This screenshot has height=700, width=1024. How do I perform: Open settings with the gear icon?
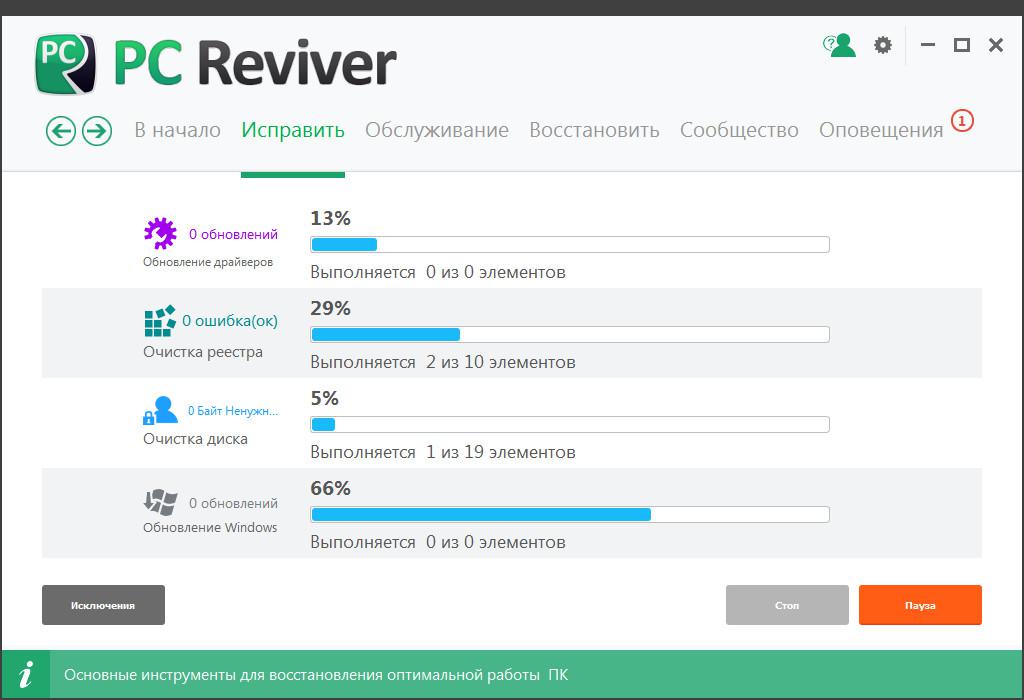click(x=883, y=45)
